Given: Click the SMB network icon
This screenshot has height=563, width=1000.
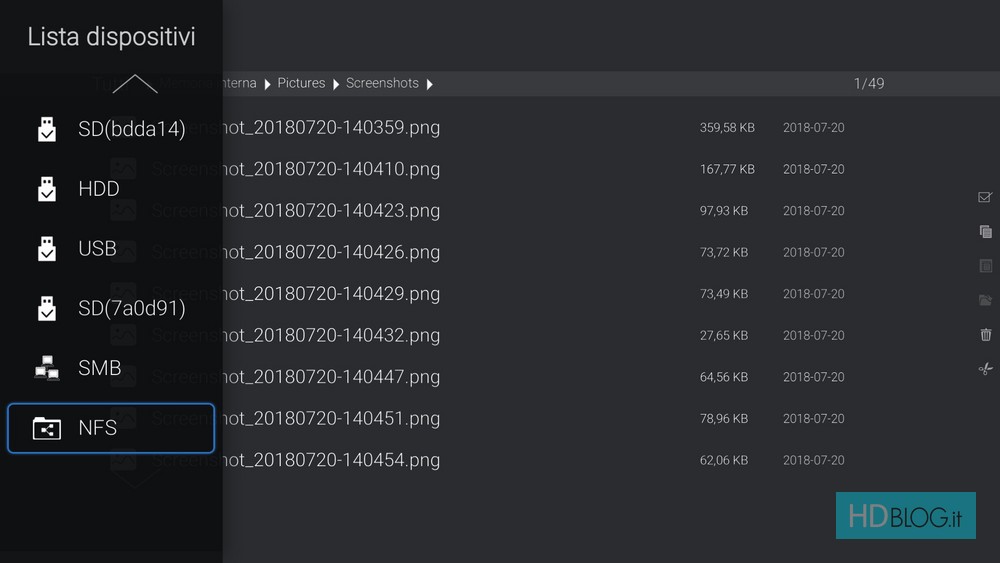Looking at the screenshot, I should pos(47,369).
